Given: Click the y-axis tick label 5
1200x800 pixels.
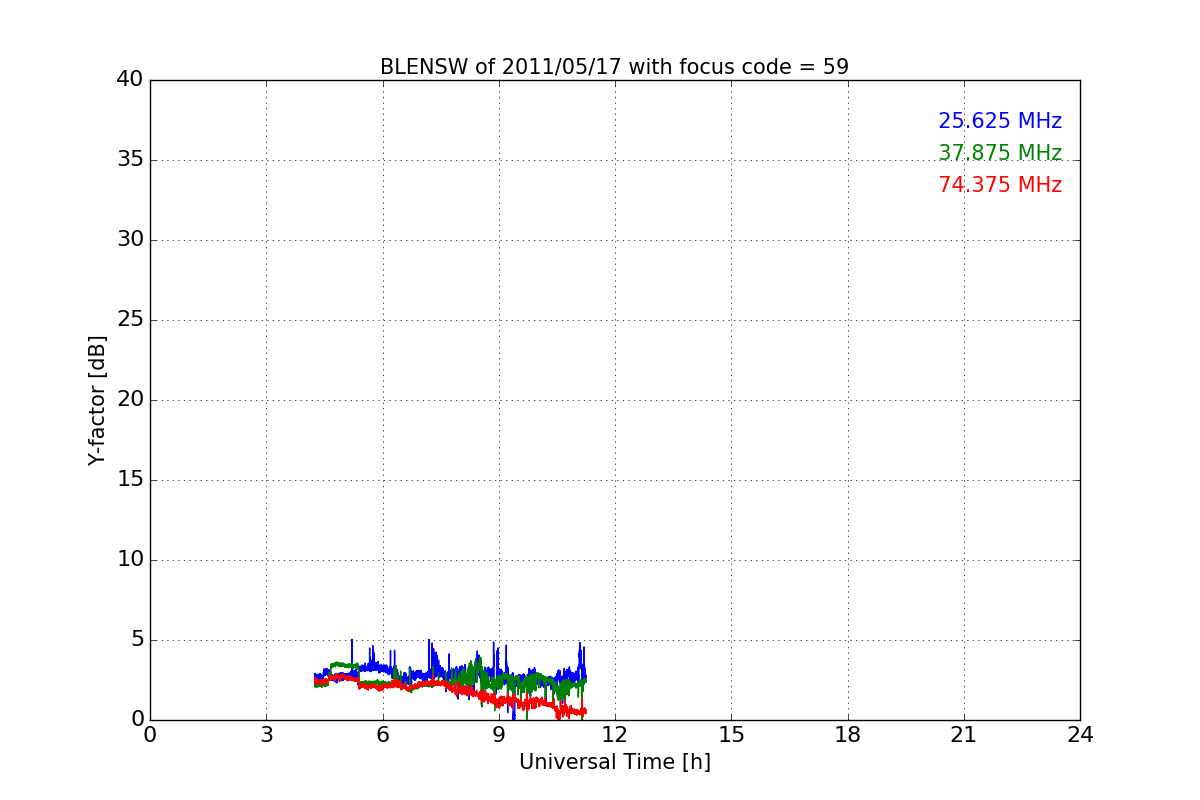Looking at the screenshot, I should click(137, 640).
